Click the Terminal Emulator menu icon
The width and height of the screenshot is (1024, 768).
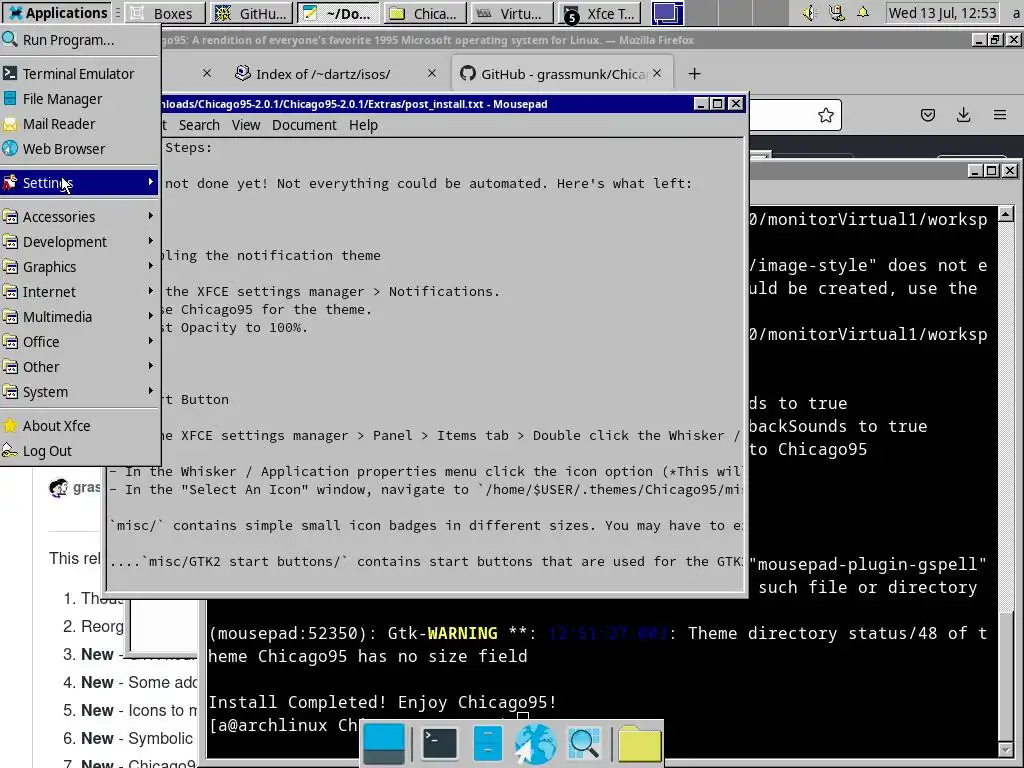point(10,74)
